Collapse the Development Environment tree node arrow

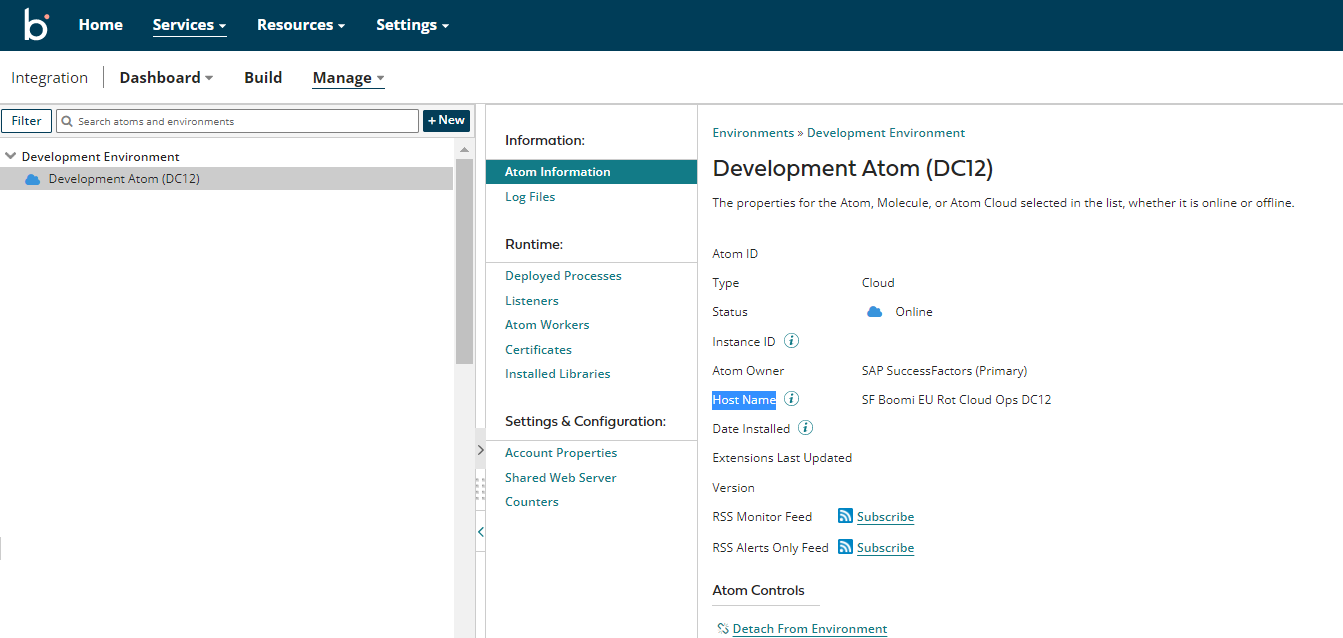pyautogui.click(x=11, y=156)
